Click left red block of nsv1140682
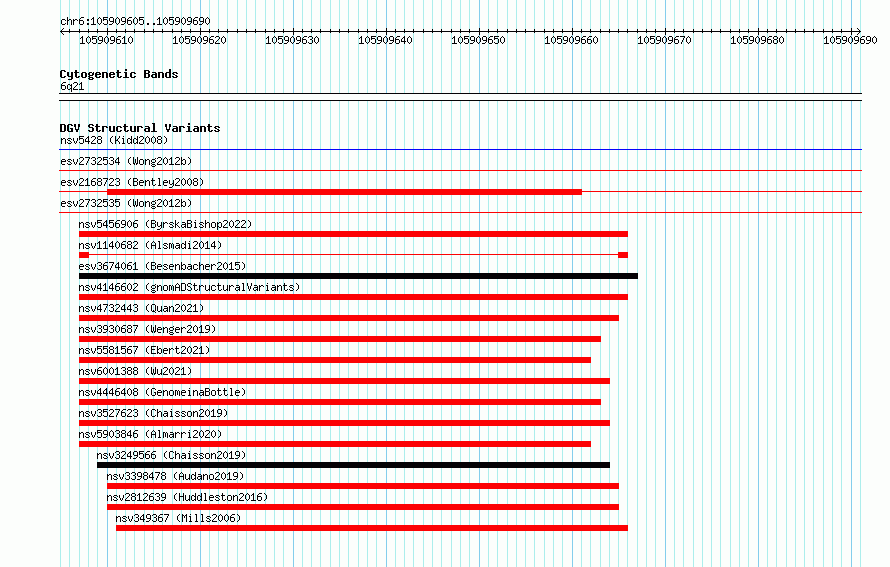This screenshot has height=567, width=890. coord(84,255)
